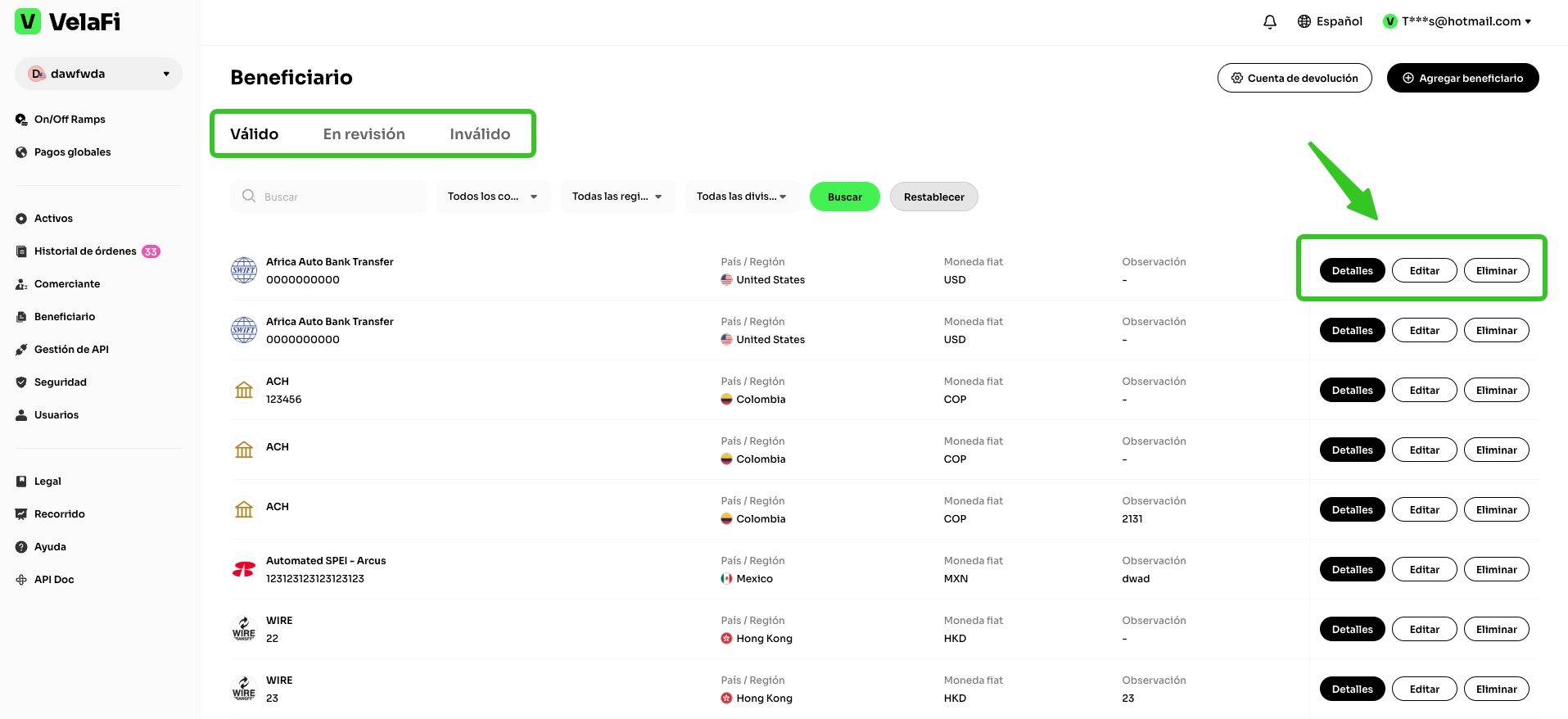Screen dimensions: 1568x719
Task: Click the SWIFT icon of first beneficiary
Action: (x=244, y=270)
